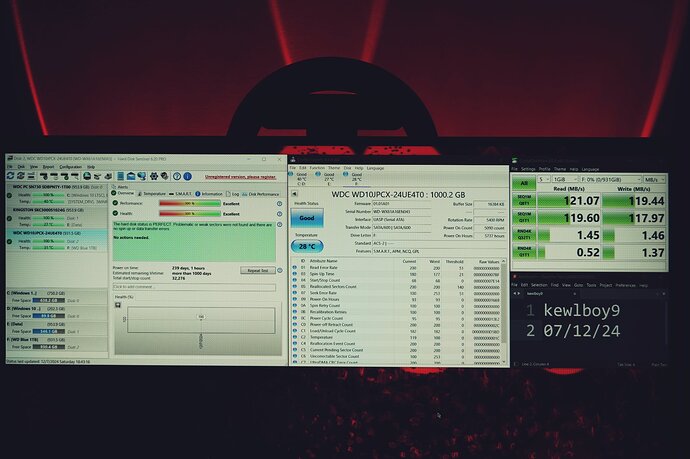The height and width of the screenshot is (459, 690).
Task: Click the Health percentage bar in Overview
Action: click(x=188, y=213)
